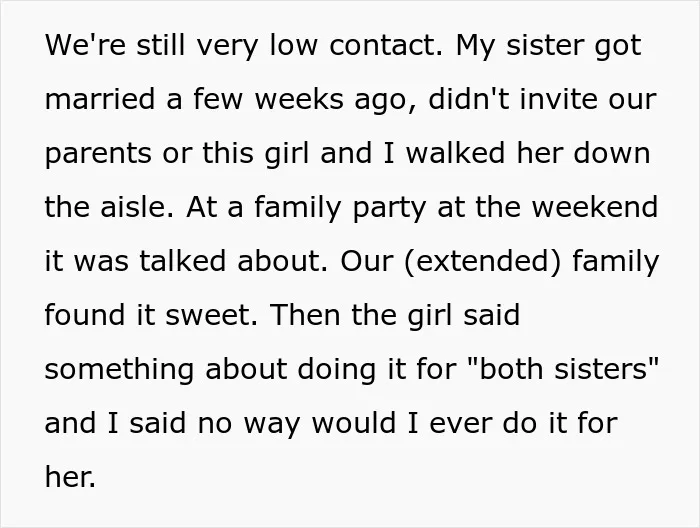Click the words "the aisle"
Screen dimensions: 700x528
[x=109, y=207]
